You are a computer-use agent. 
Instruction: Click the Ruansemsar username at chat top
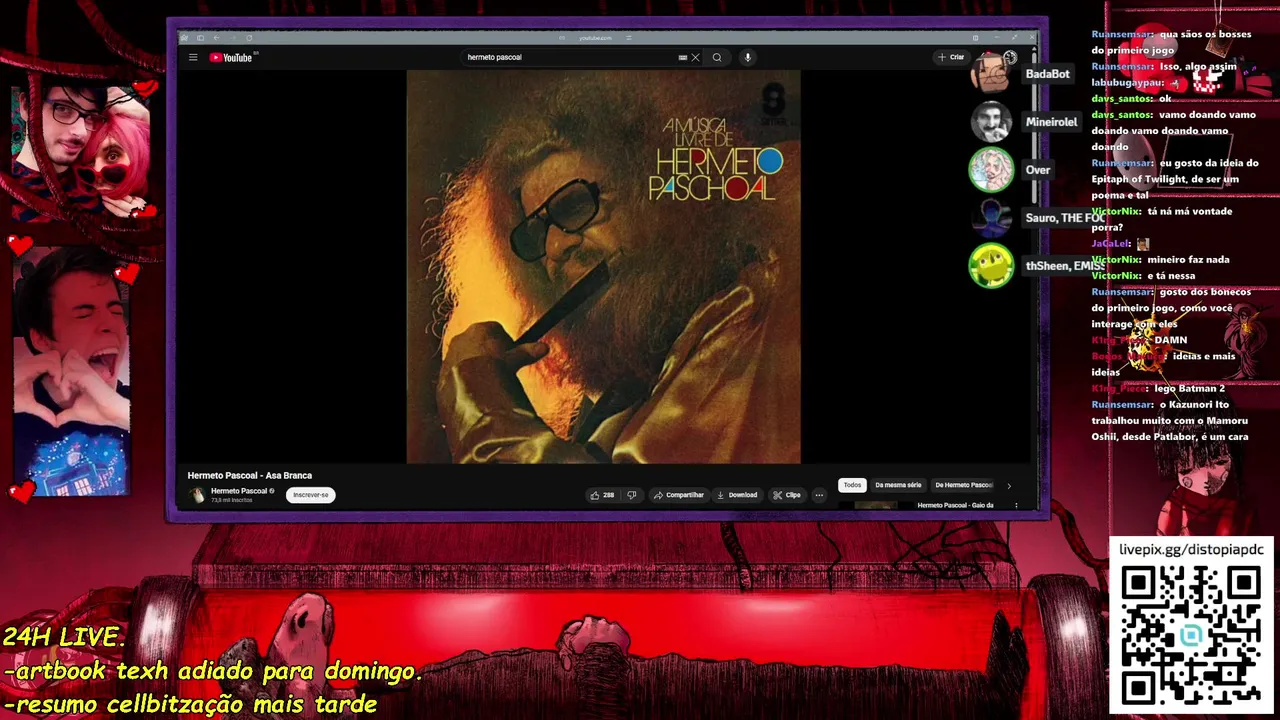coord(1122,34)
